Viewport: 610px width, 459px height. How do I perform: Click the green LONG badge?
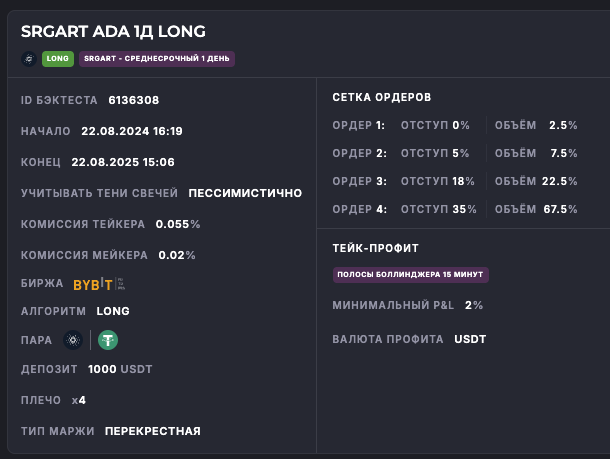point(57,59)
